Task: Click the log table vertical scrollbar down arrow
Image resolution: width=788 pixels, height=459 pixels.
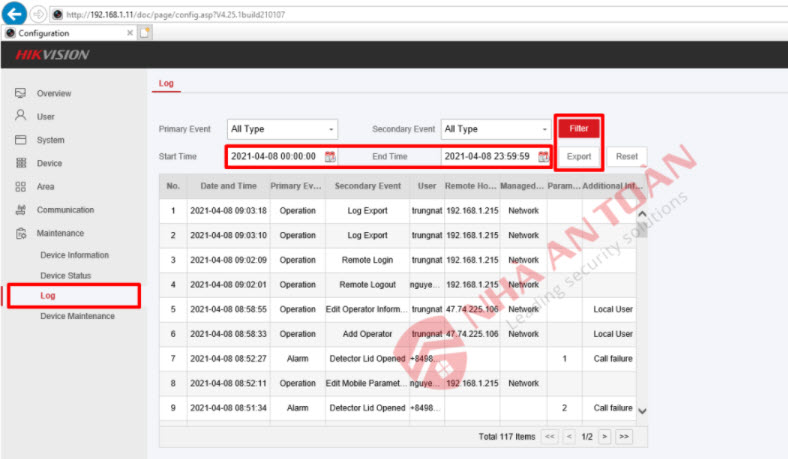Action: pyautogui.click(x=642, y=410)
